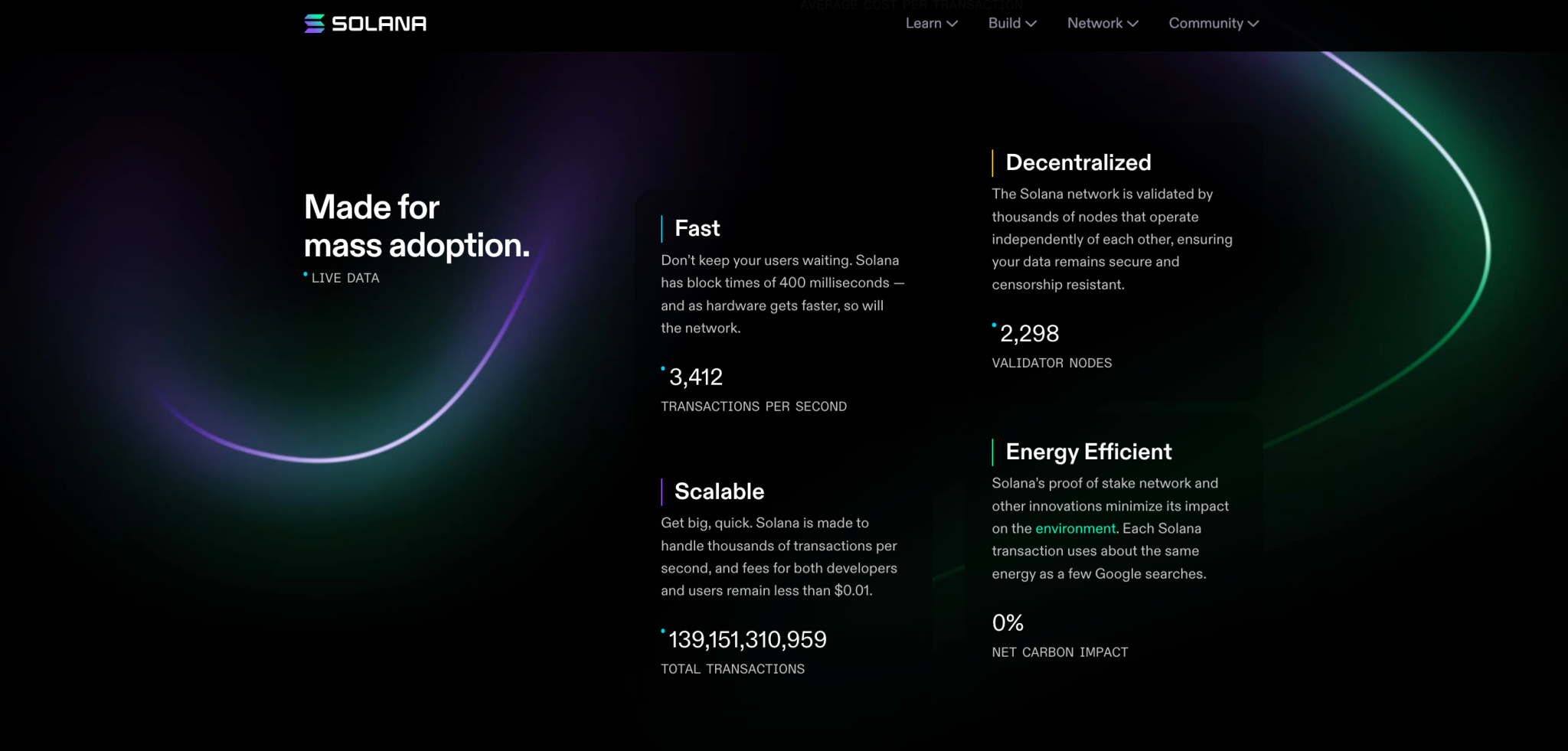
Task: Click the VALIDATOR NODES label
Action: click(x=1051, y=363)
